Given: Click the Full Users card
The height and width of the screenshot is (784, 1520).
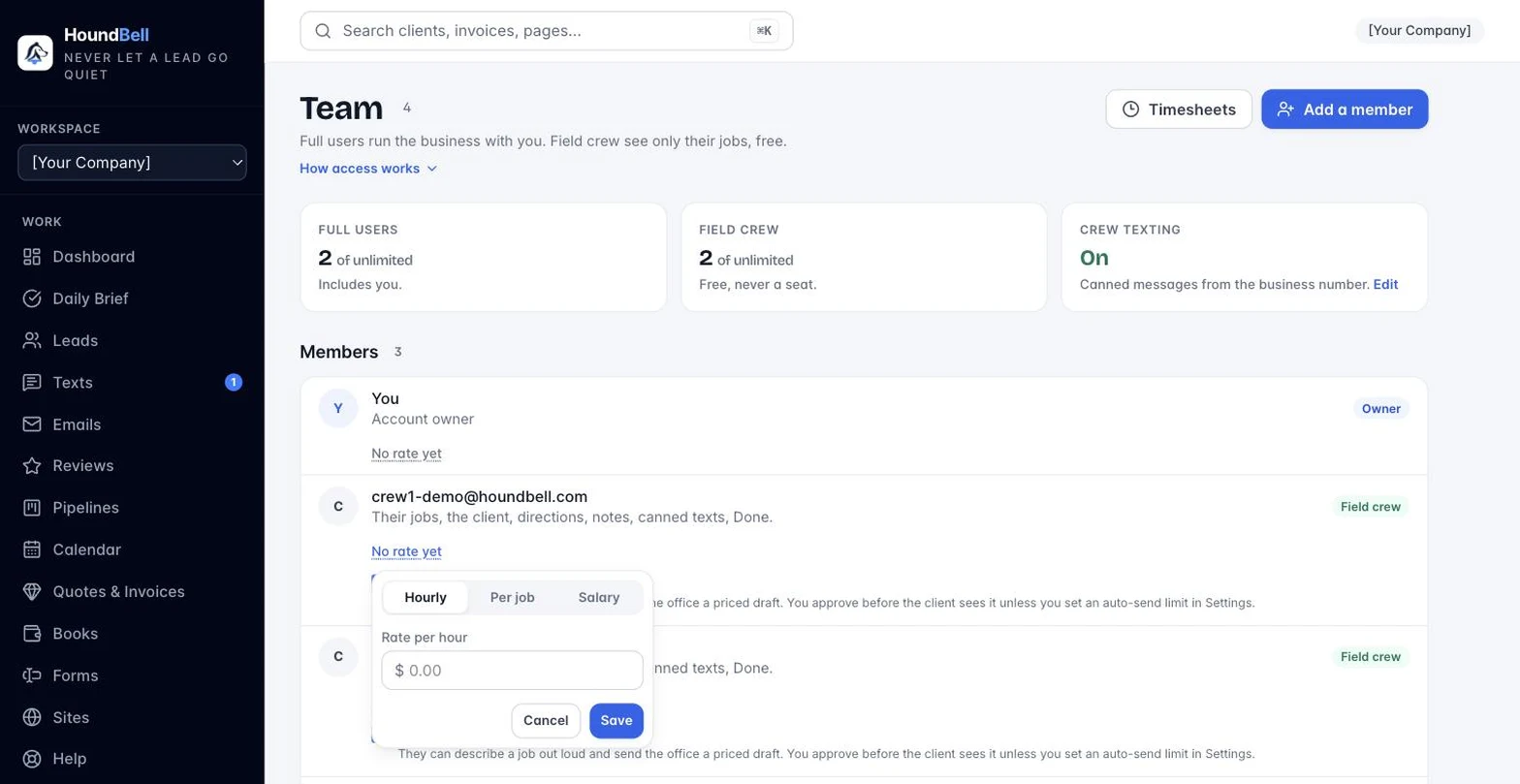Looking at the screenshot, I should point(484,258).
